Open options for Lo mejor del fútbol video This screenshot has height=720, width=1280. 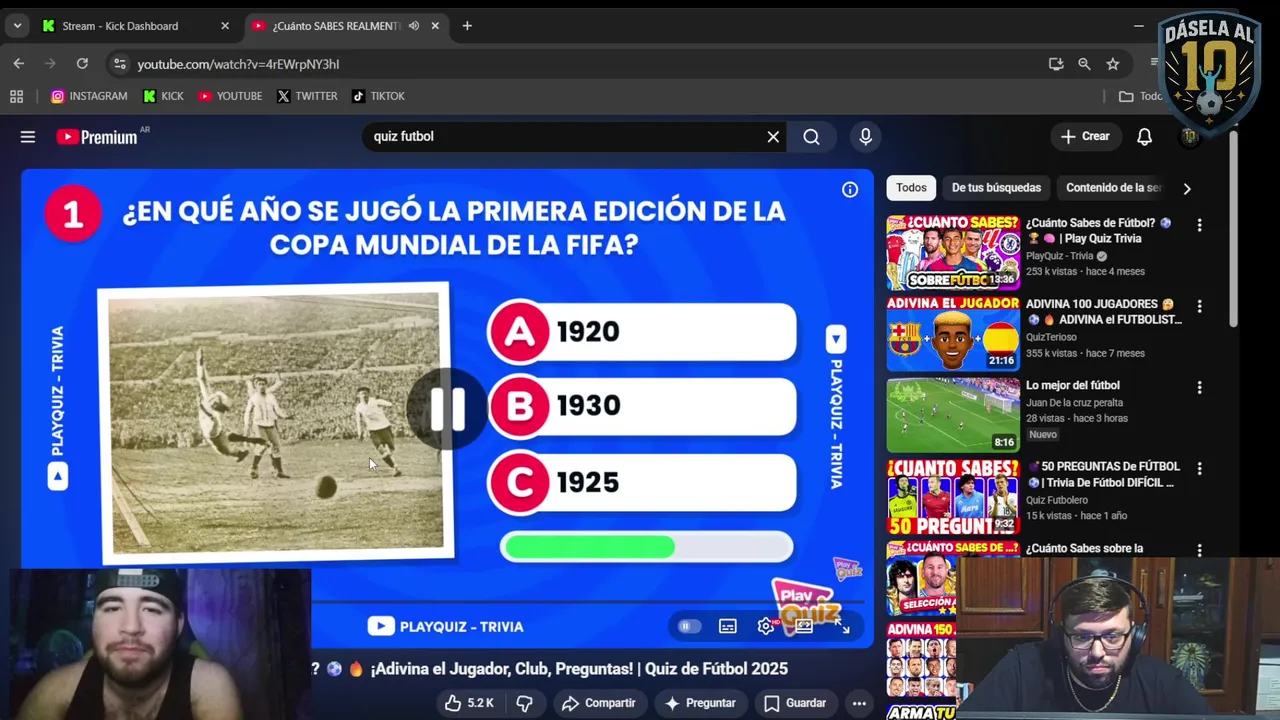click(1199, 388)
